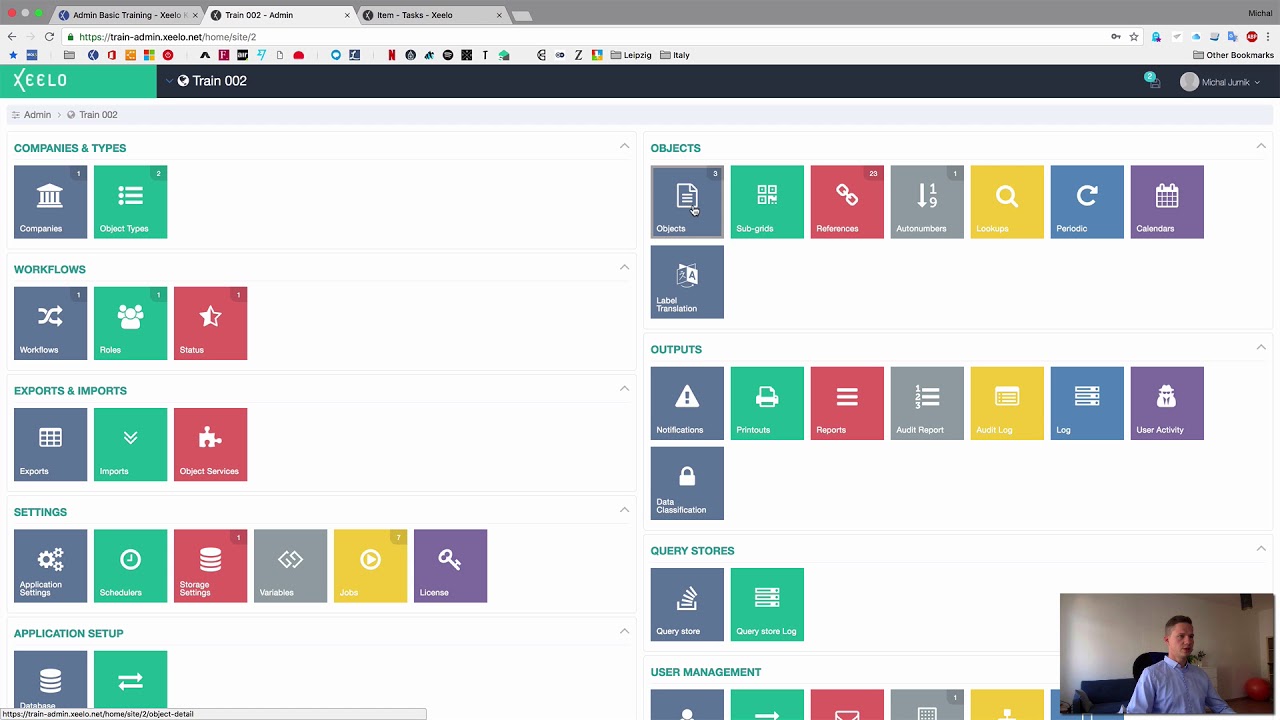Open the Reports tile
1280x720 pixels.
(x=847, y=403)
